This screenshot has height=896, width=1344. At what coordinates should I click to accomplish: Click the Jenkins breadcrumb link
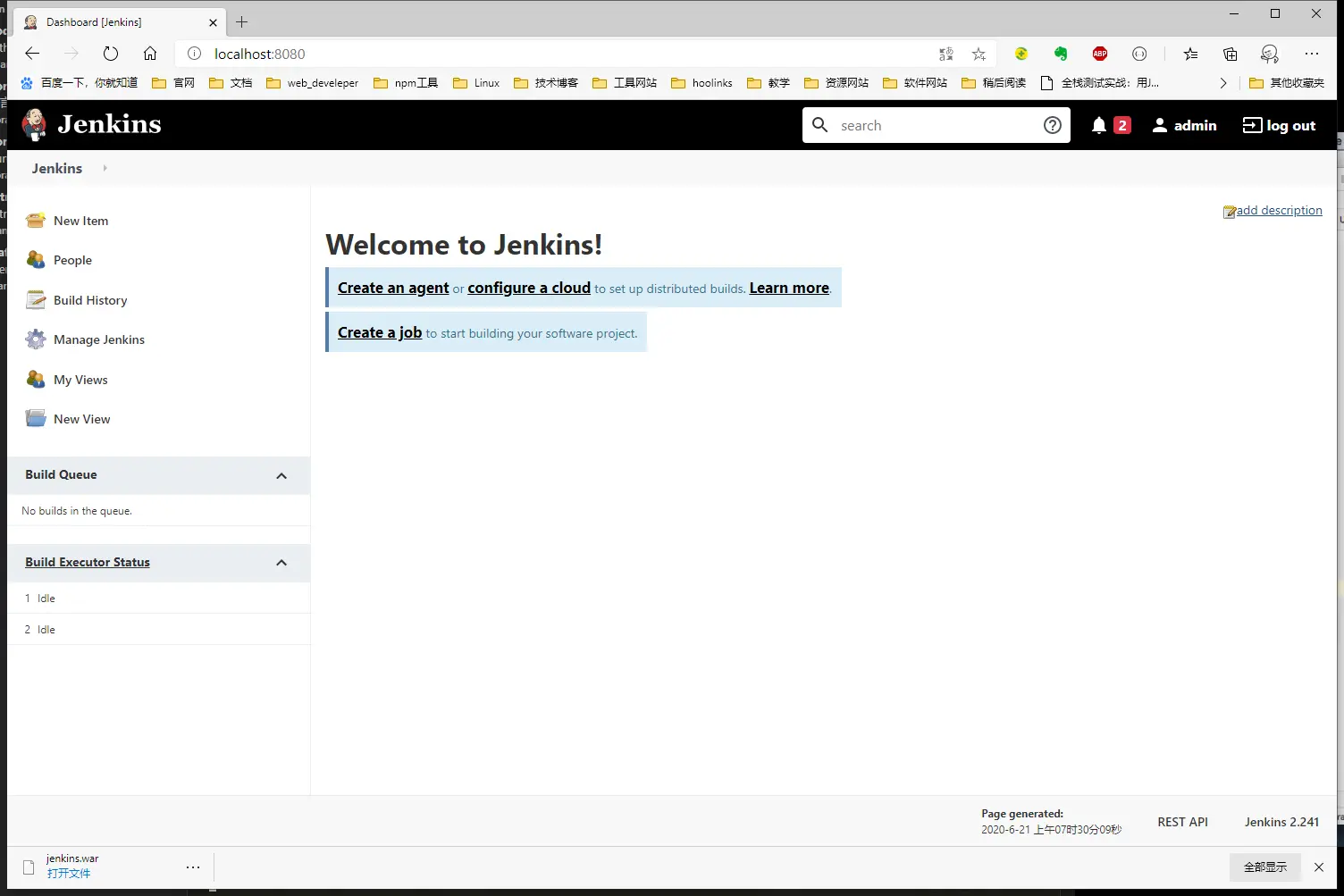pyautogui.click(x=57, y=168)
